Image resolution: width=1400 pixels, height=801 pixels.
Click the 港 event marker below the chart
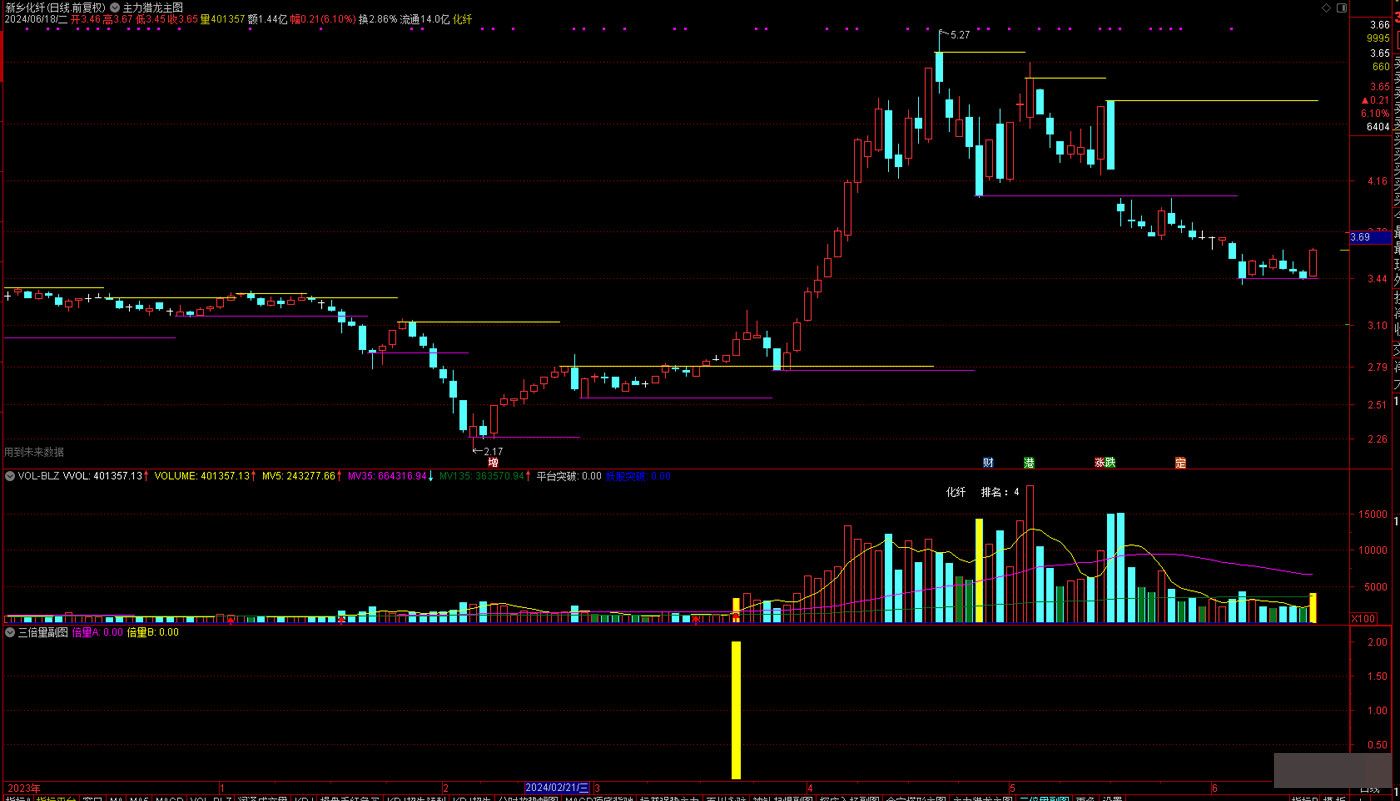tap(1029, 463)
